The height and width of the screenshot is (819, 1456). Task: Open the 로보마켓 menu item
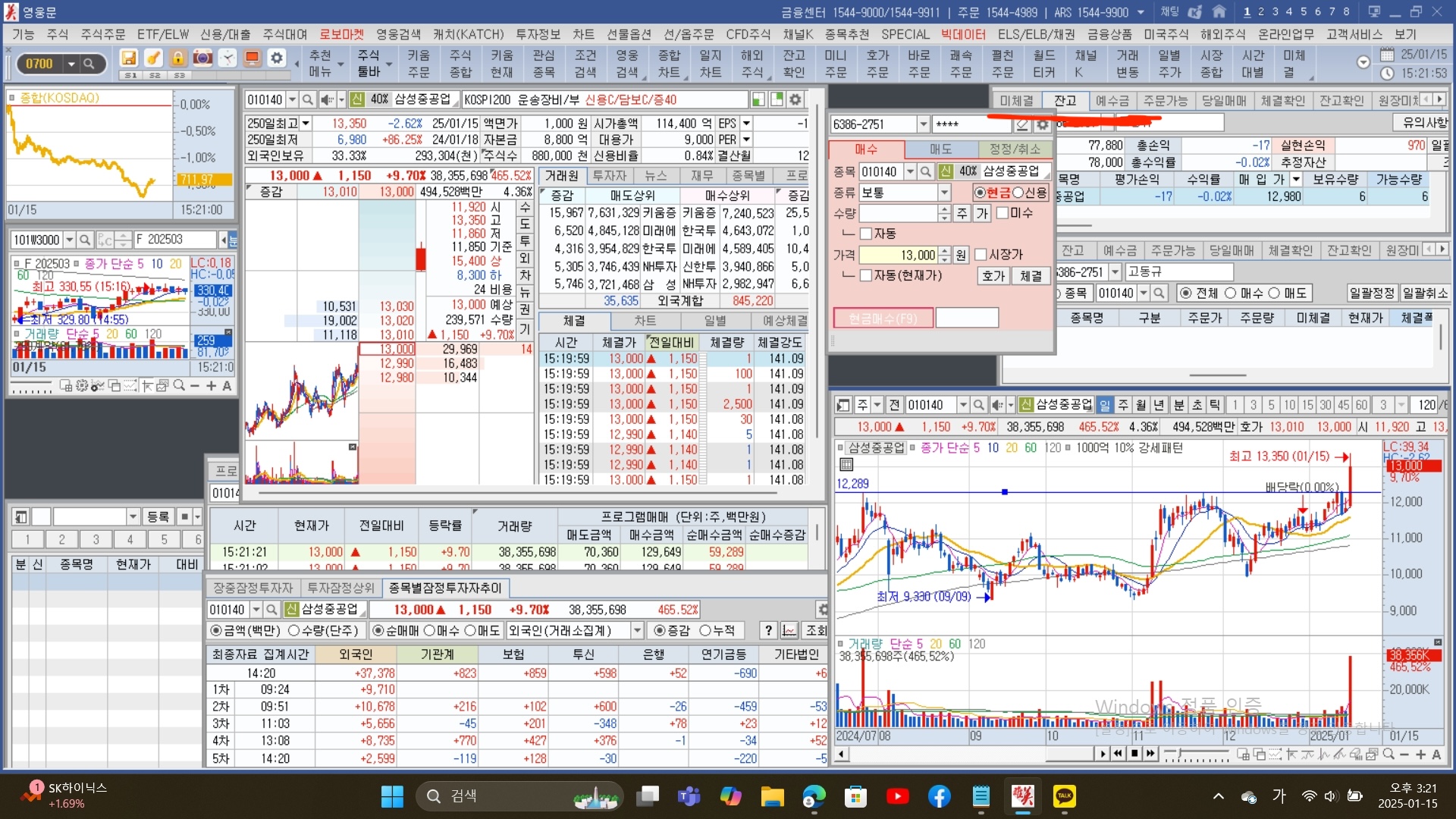point(341,34)
